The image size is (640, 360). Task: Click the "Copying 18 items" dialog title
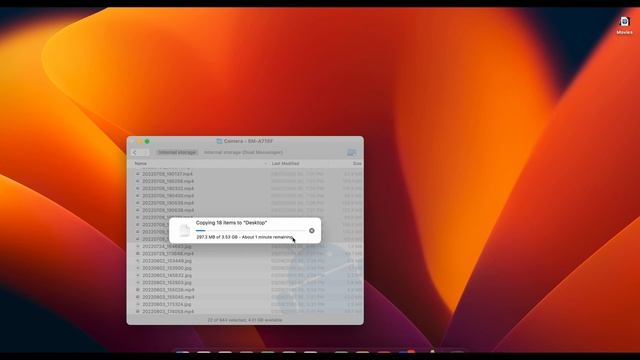pos(231,223)
